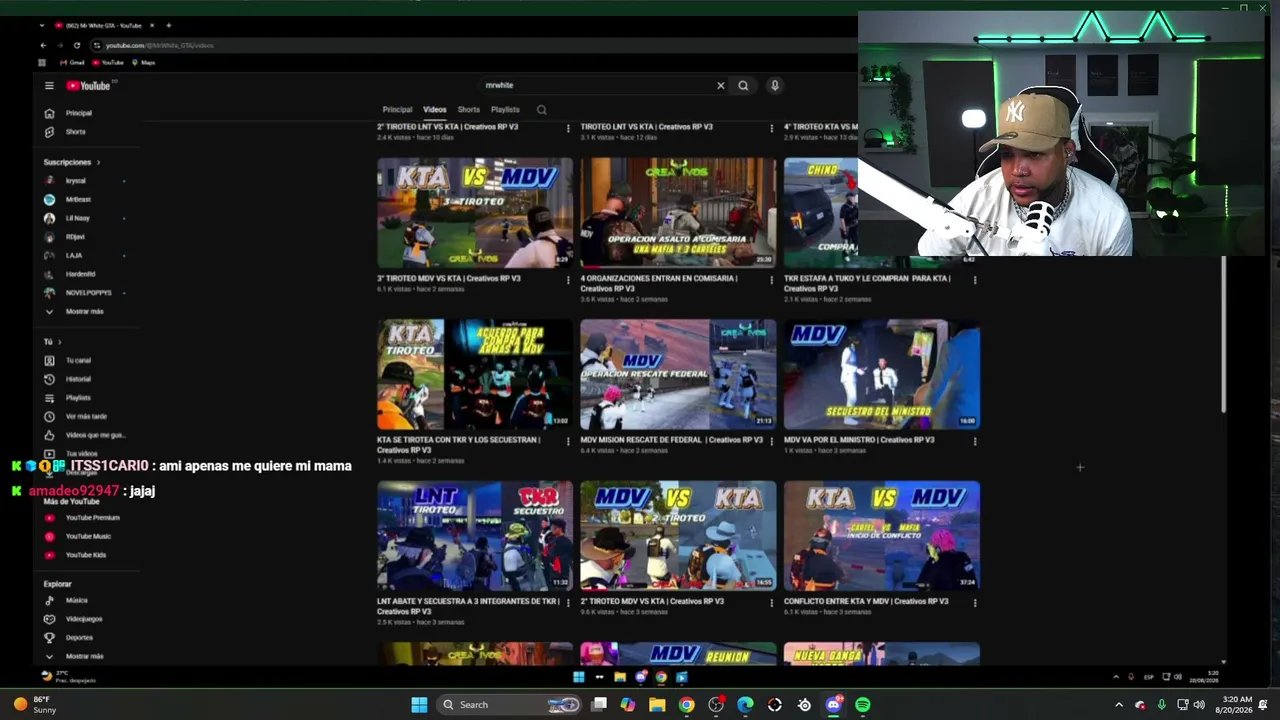Open LNT ABATE Y SECUESTRA video thumbnail
The image size is (1280, 720).
tap(475, 537)
